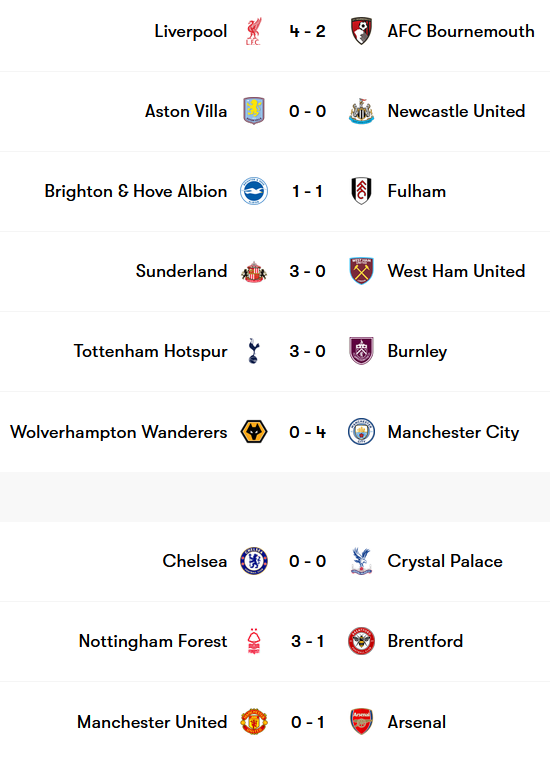Click the Tottenham Hotspur cockerel logo

[254, 351]
